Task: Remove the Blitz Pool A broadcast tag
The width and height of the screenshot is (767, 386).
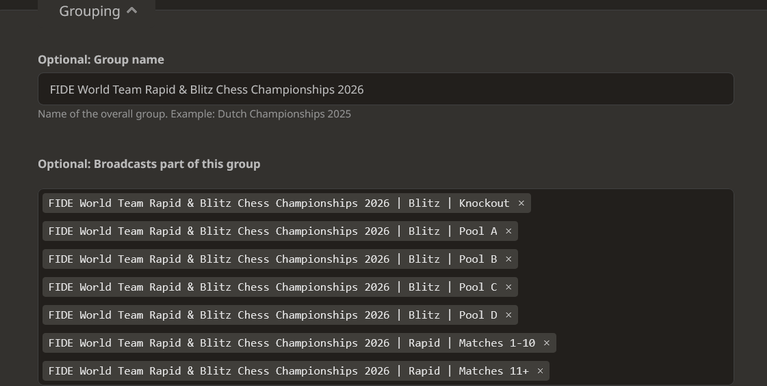Action: (508, 231)
